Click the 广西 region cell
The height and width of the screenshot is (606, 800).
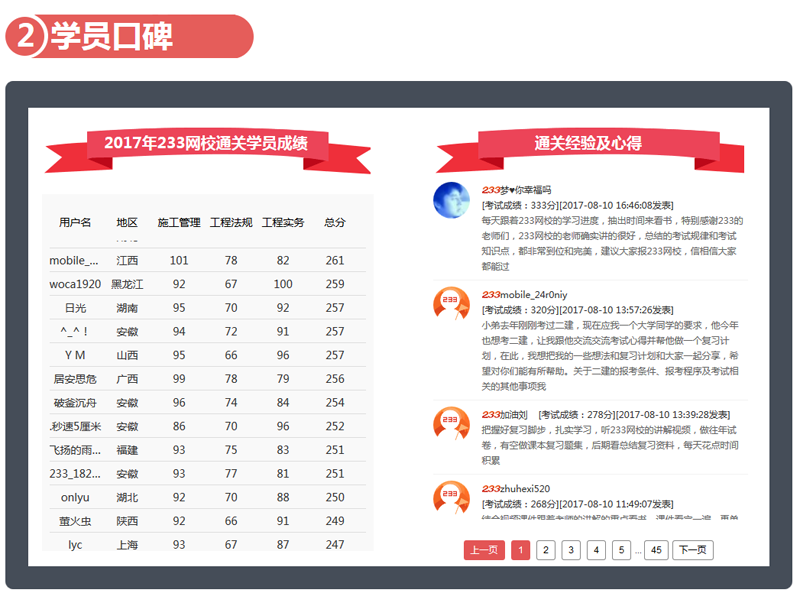pyautogui.click(x=127, y=379)
